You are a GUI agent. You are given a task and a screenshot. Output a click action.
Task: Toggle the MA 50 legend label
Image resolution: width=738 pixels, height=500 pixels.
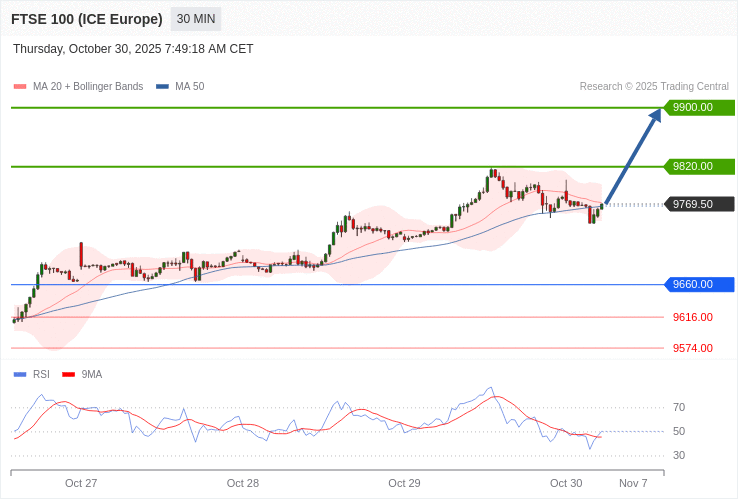[x=189, y=87]
